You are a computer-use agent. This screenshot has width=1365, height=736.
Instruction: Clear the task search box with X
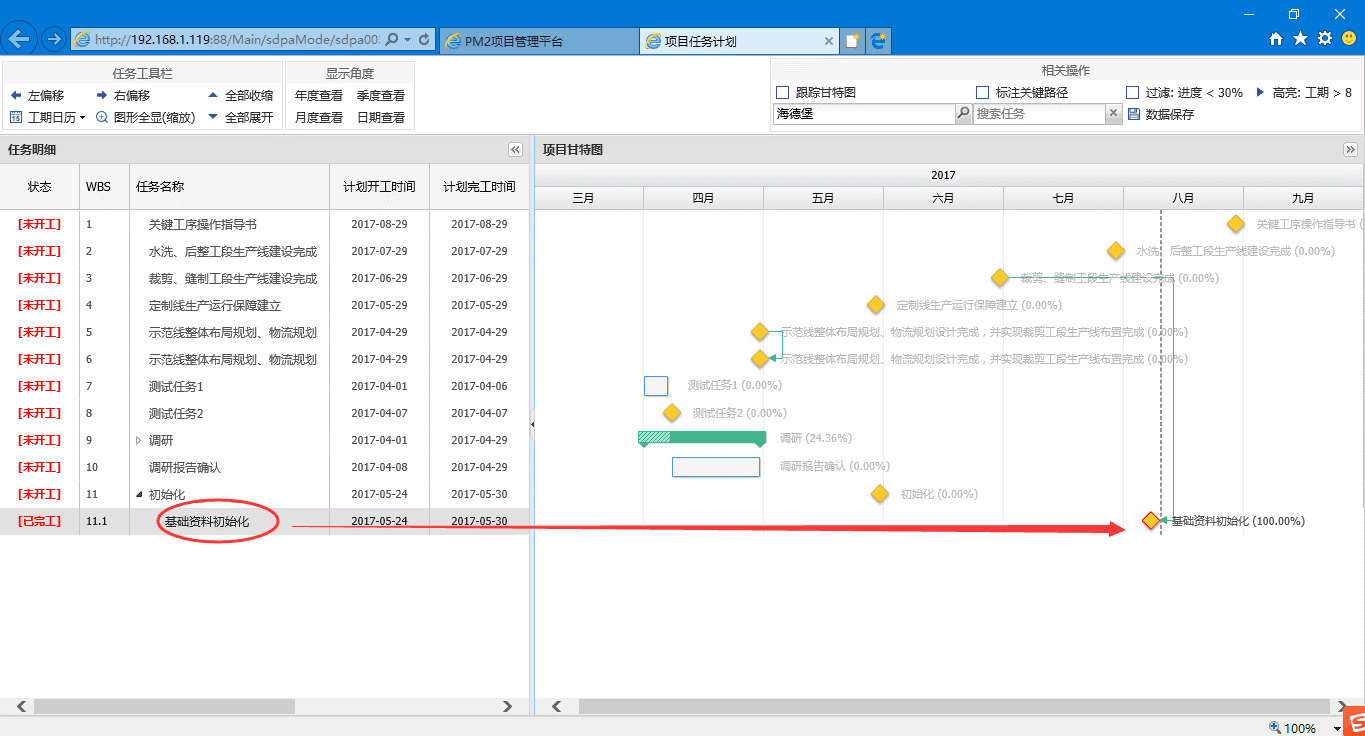click(x=1113, y=114)
